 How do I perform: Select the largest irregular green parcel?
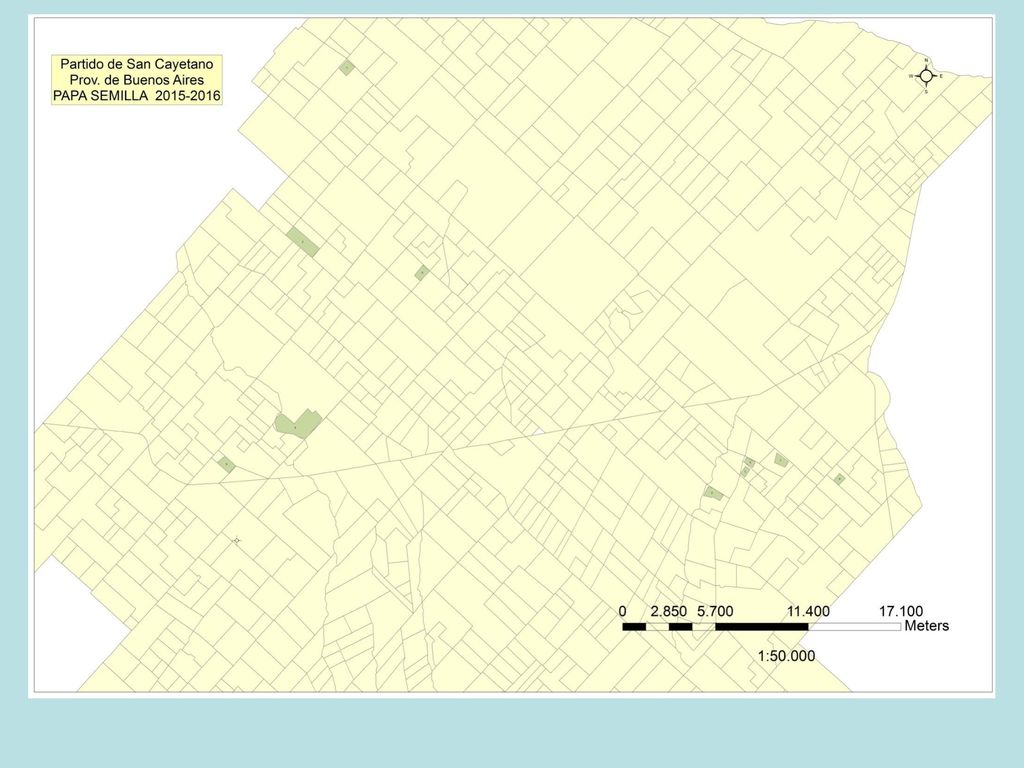point(298,424)
